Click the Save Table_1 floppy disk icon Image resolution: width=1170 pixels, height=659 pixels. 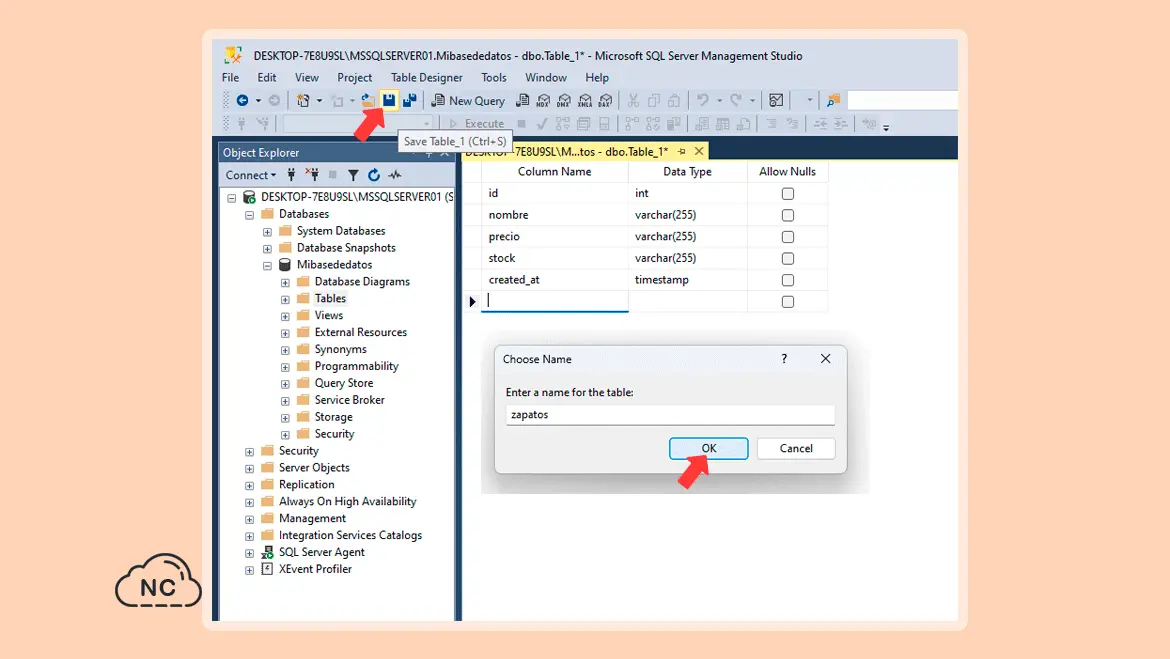coord(389,100)
